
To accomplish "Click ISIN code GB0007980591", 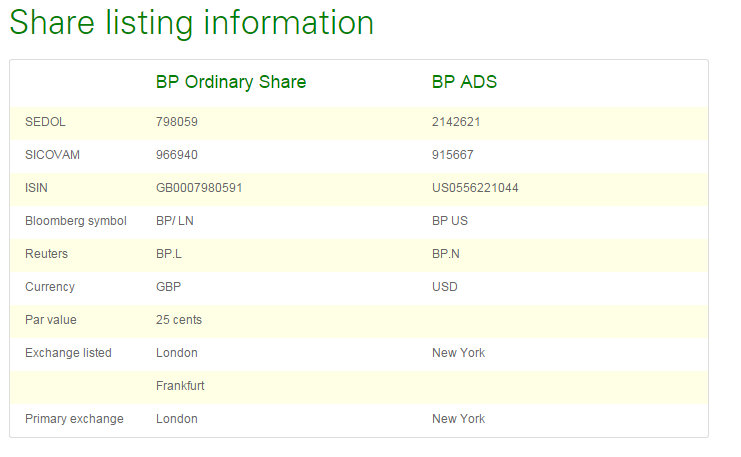I will click(x=199, y=188).
